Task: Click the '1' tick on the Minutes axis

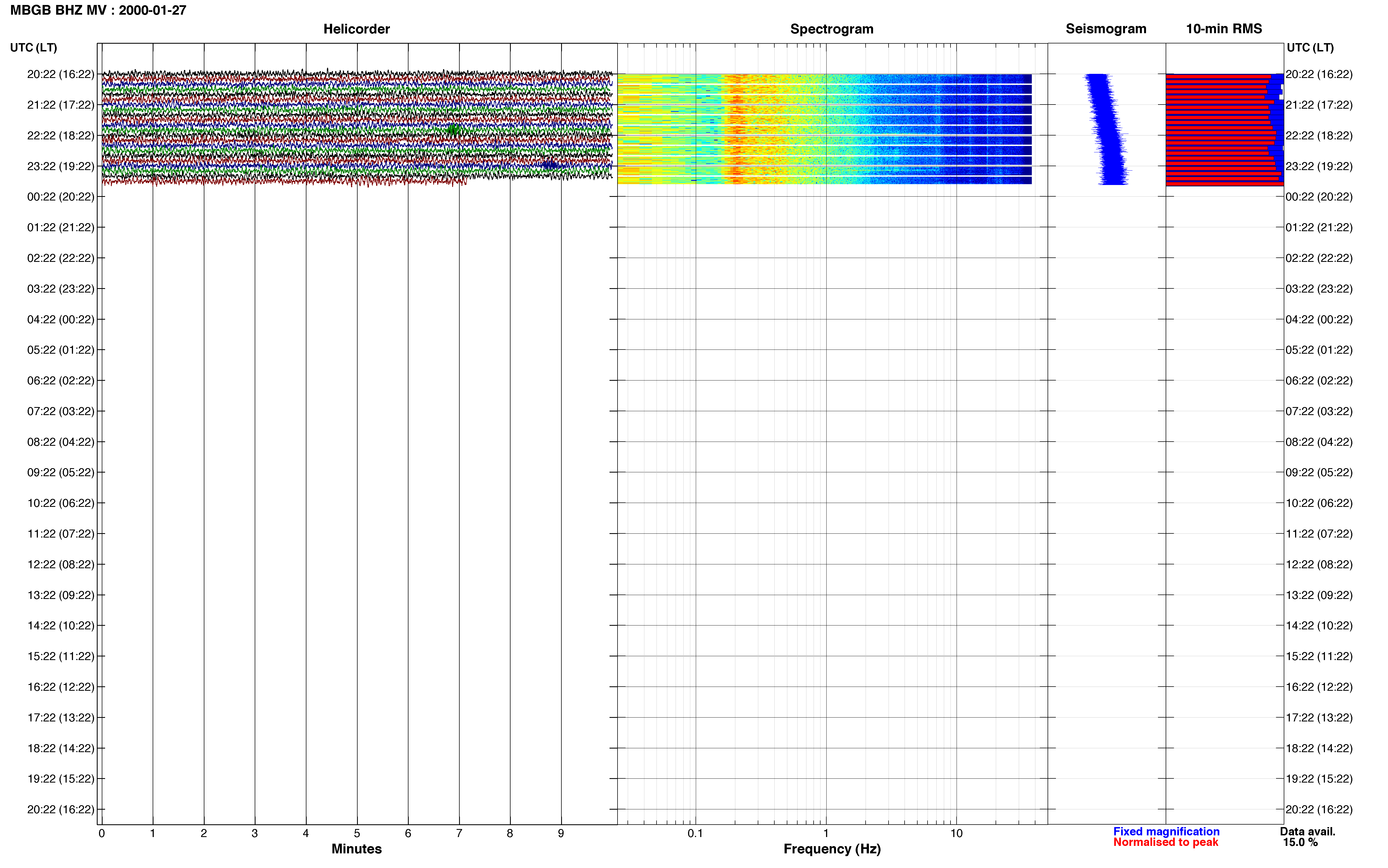Action: coord(153,833)
